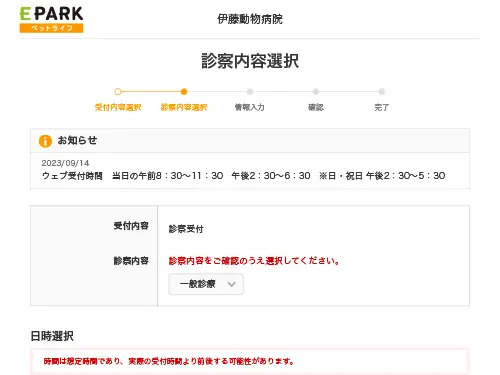Click the 伊藤動物病院 clinic name
Screen dimensions: 500x375
pos(250,19)
